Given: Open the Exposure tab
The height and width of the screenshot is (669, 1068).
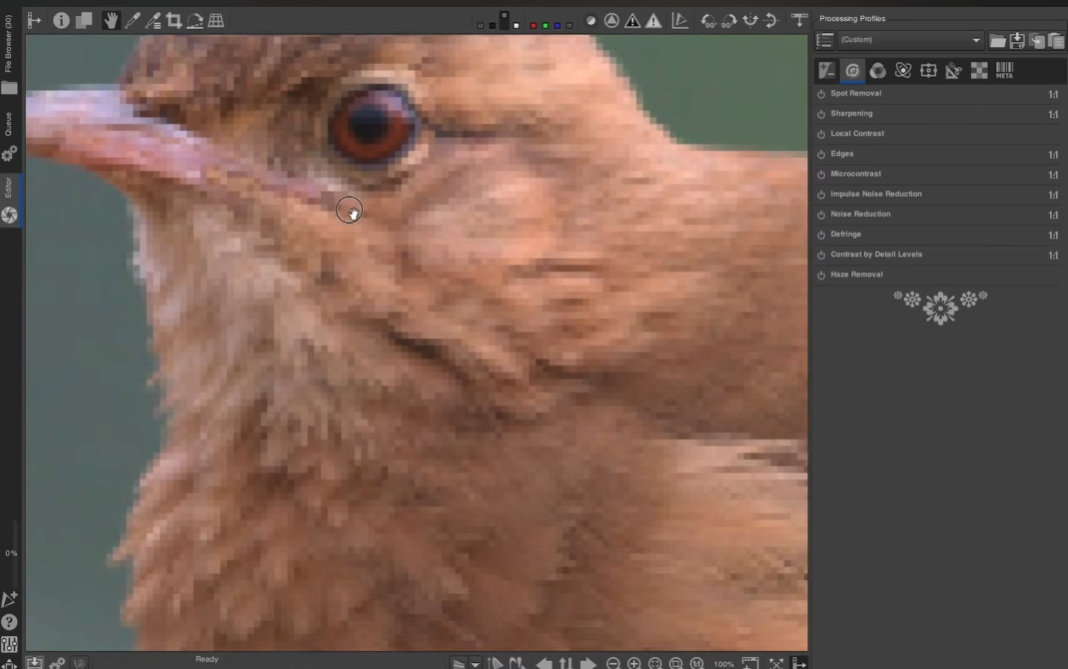Looking at the screenshot, I should click(827, 70).
